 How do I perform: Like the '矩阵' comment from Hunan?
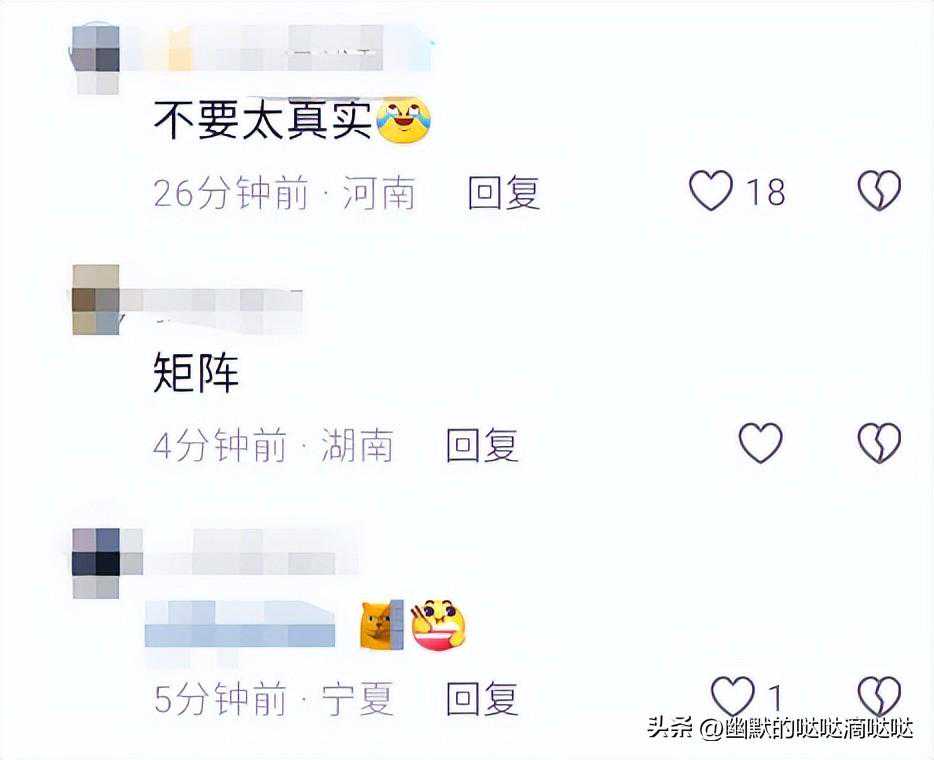(x=760, y=443)
